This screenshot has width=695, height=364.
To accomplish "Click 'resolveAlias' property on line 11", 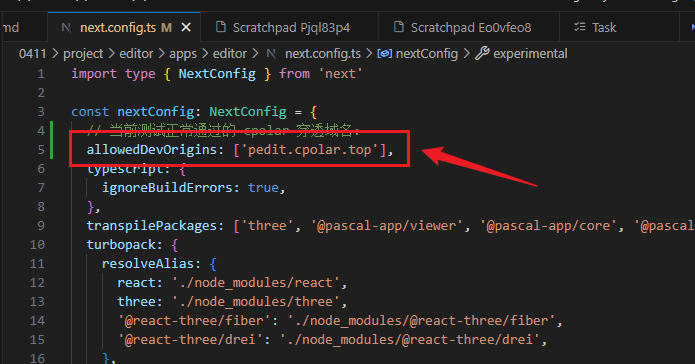I will (148, 264).
